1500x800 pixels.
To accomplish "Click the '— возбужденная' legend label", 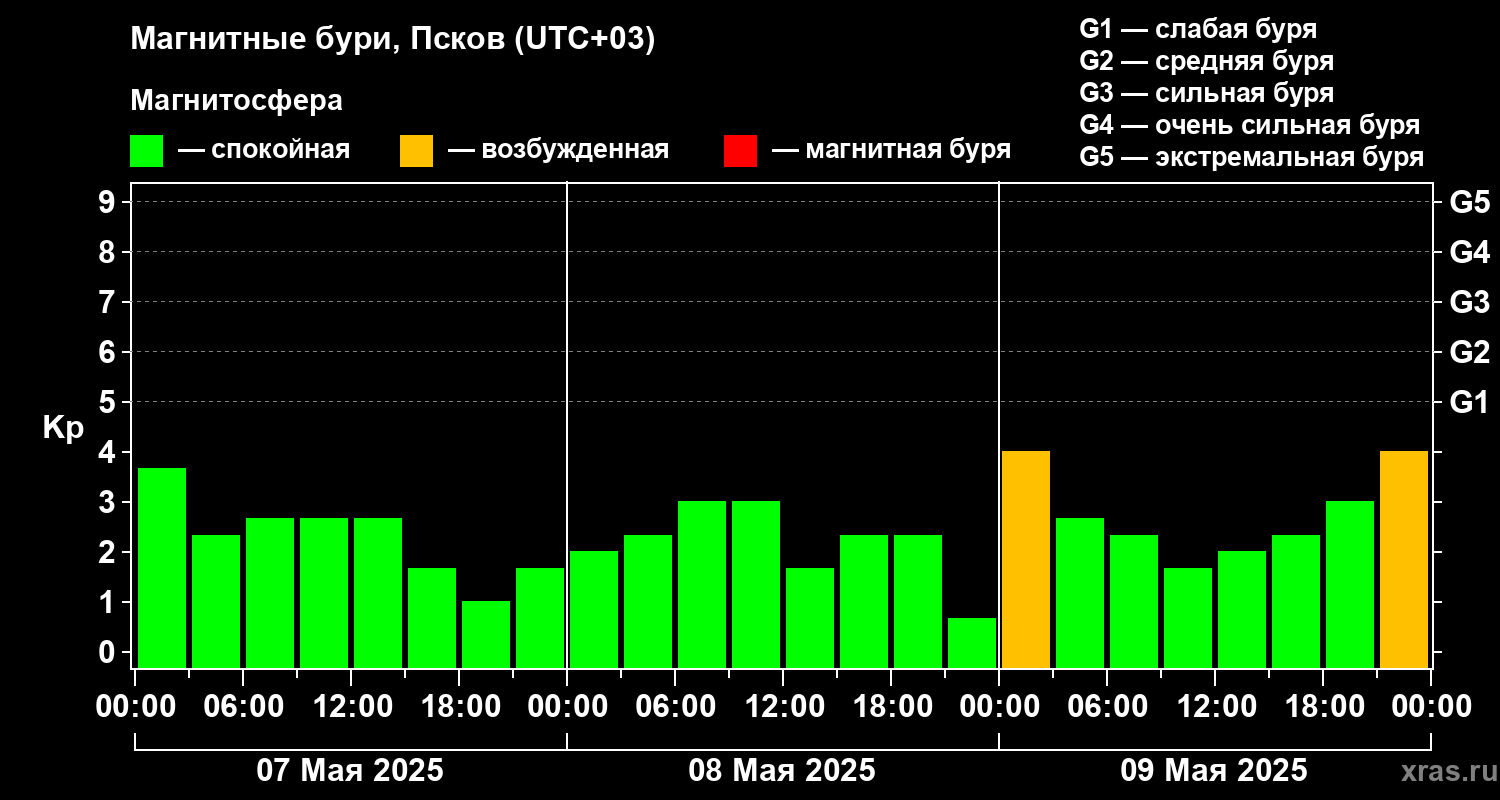I will (x=558, y=150).
